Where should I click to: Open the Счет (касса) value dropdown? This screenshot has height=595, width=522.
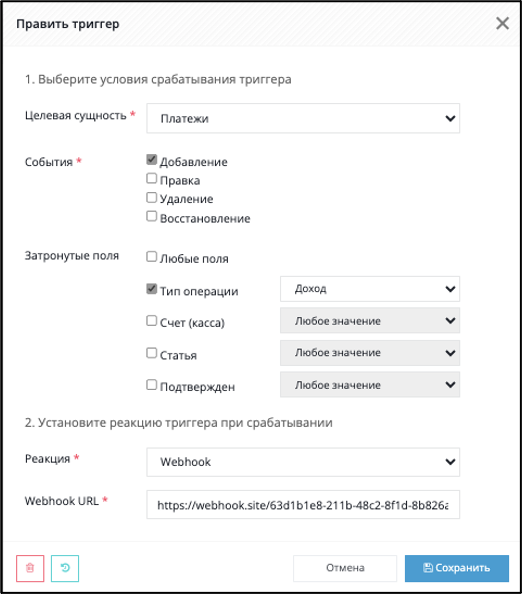tap(370, 321)
